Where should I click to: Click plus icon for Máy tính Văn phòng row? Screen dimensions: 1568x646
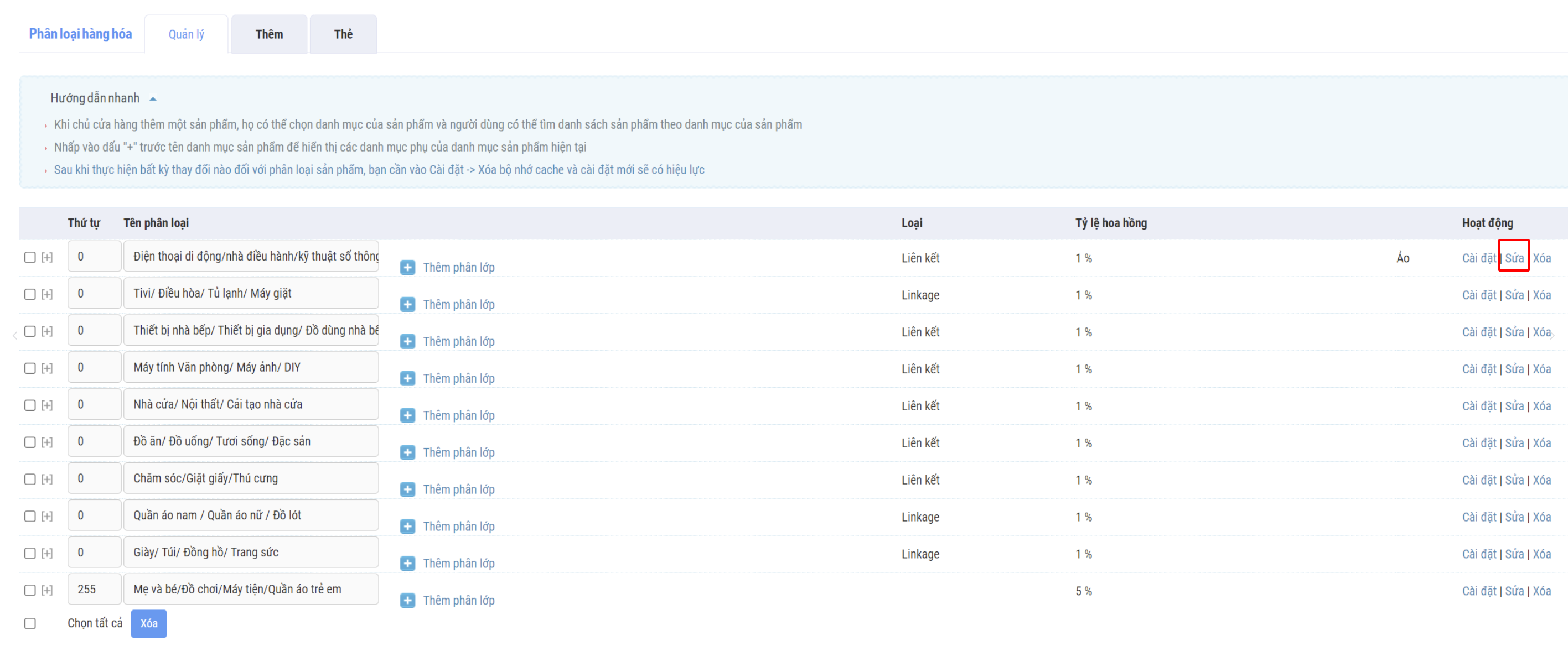coord(407,378)
